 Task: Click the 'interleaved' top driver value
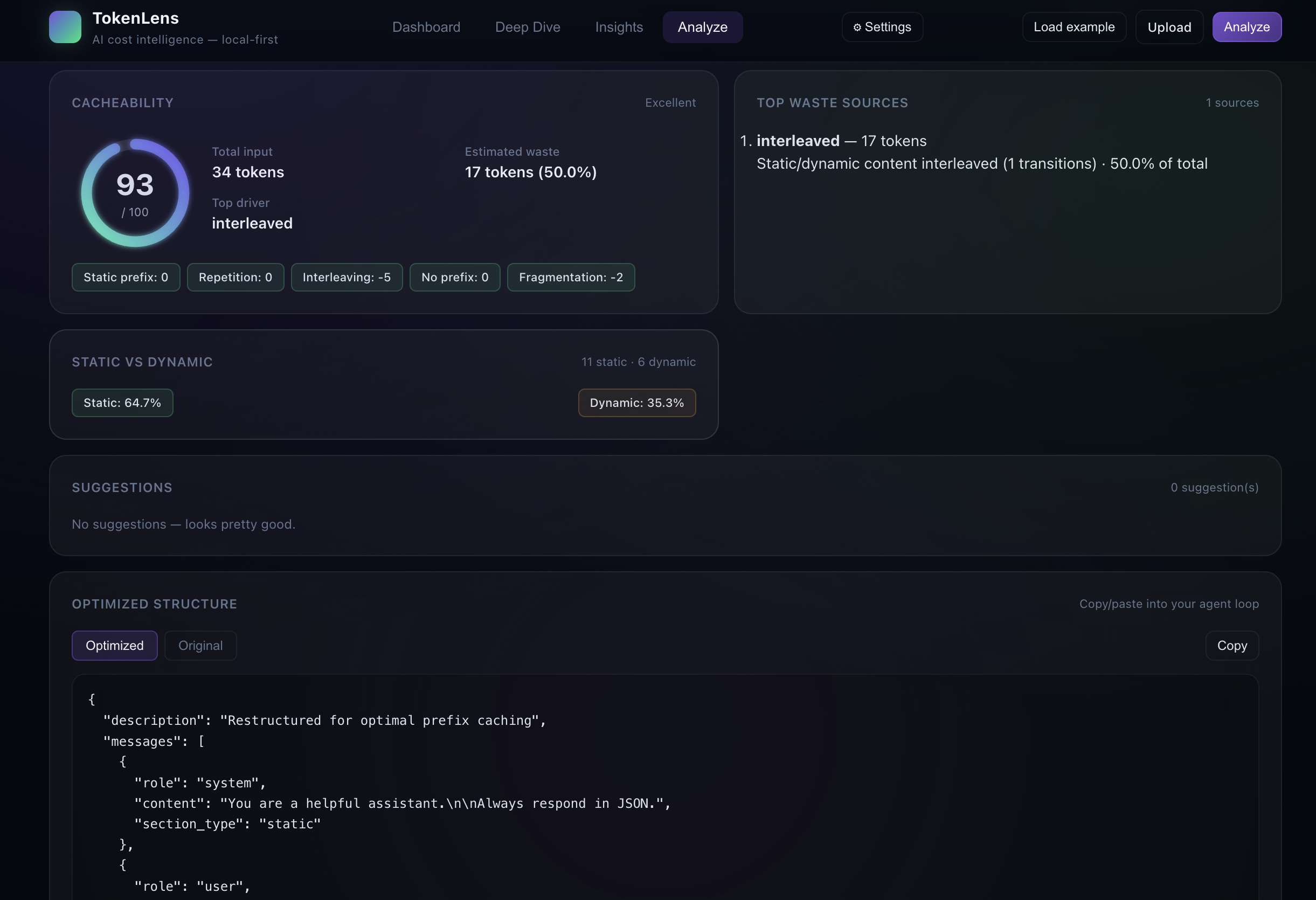pos(252,223)
